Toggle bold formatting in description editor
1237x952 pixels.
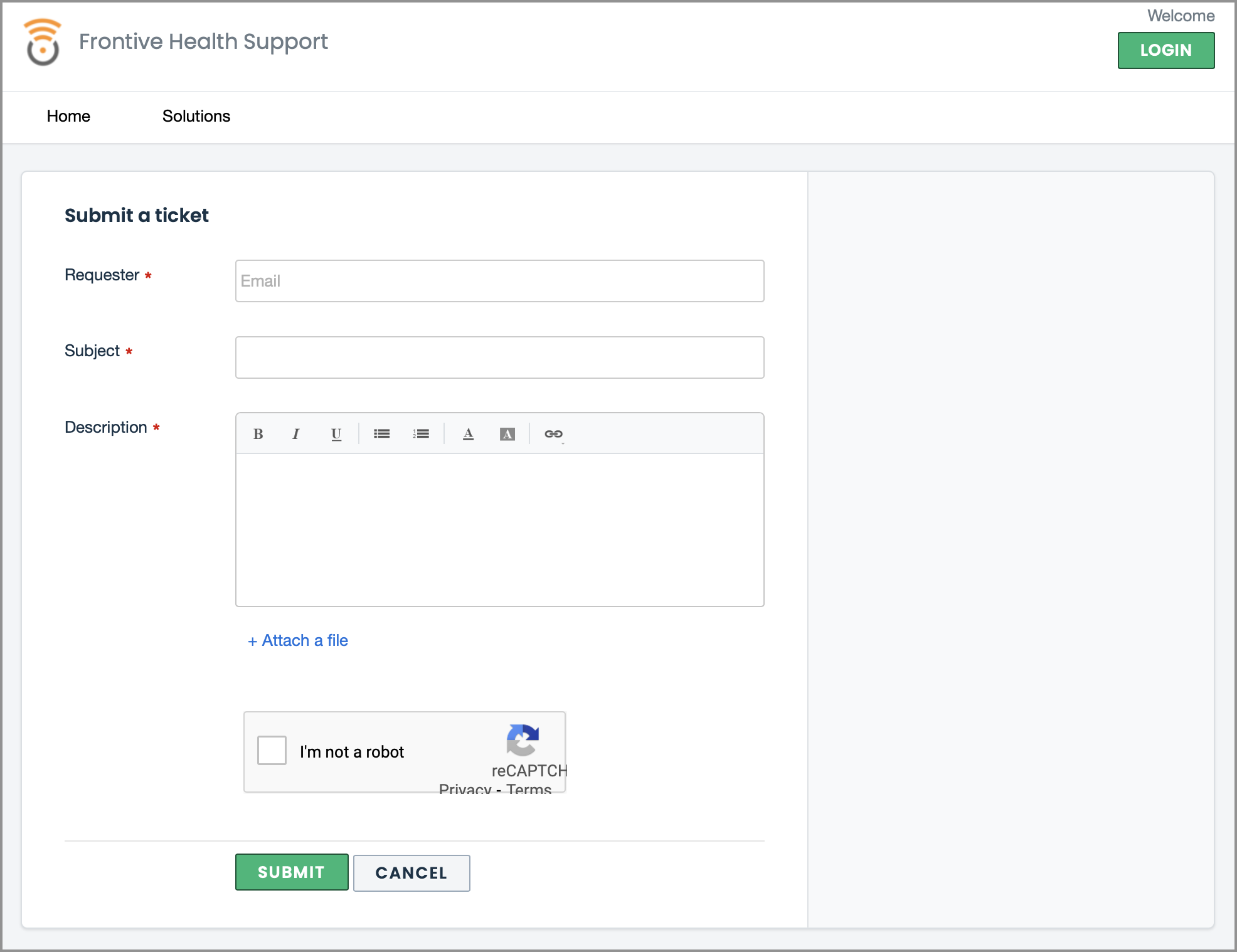point(258,434)
